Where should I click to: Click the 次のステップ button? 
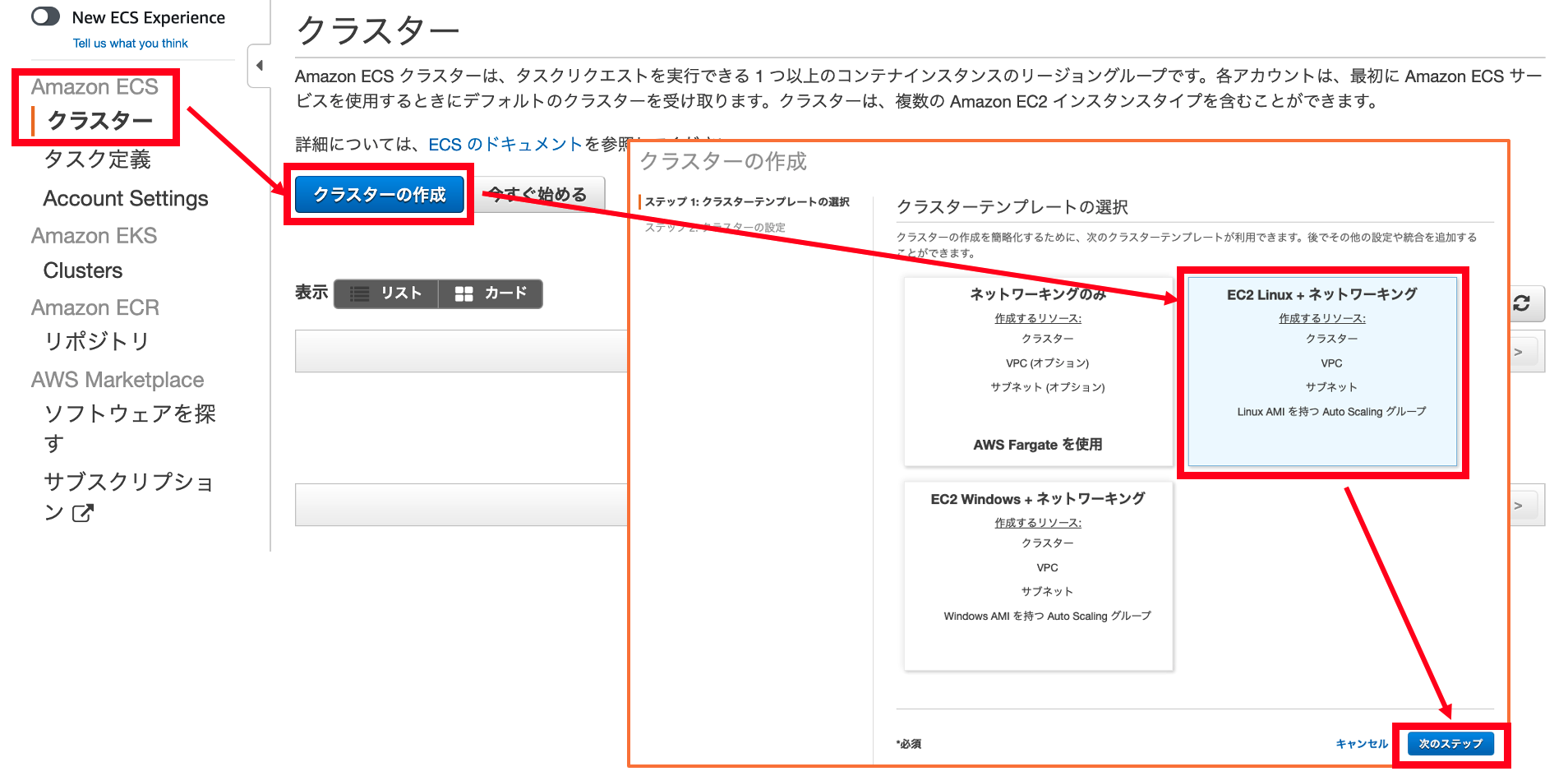point(1450,744)
